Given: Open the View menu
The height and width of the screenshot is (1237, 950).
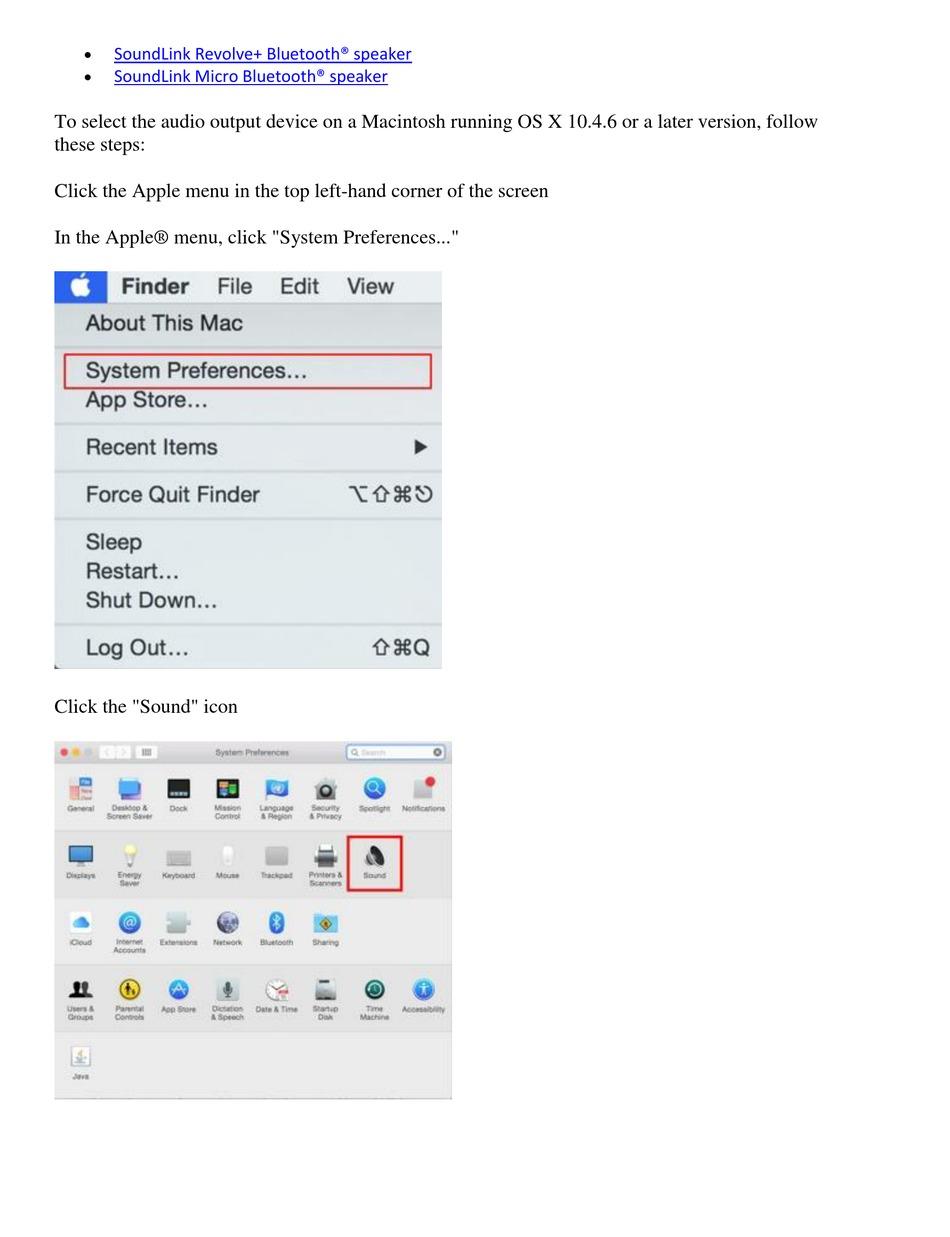Looking at the screenshot, I should 370,287.
